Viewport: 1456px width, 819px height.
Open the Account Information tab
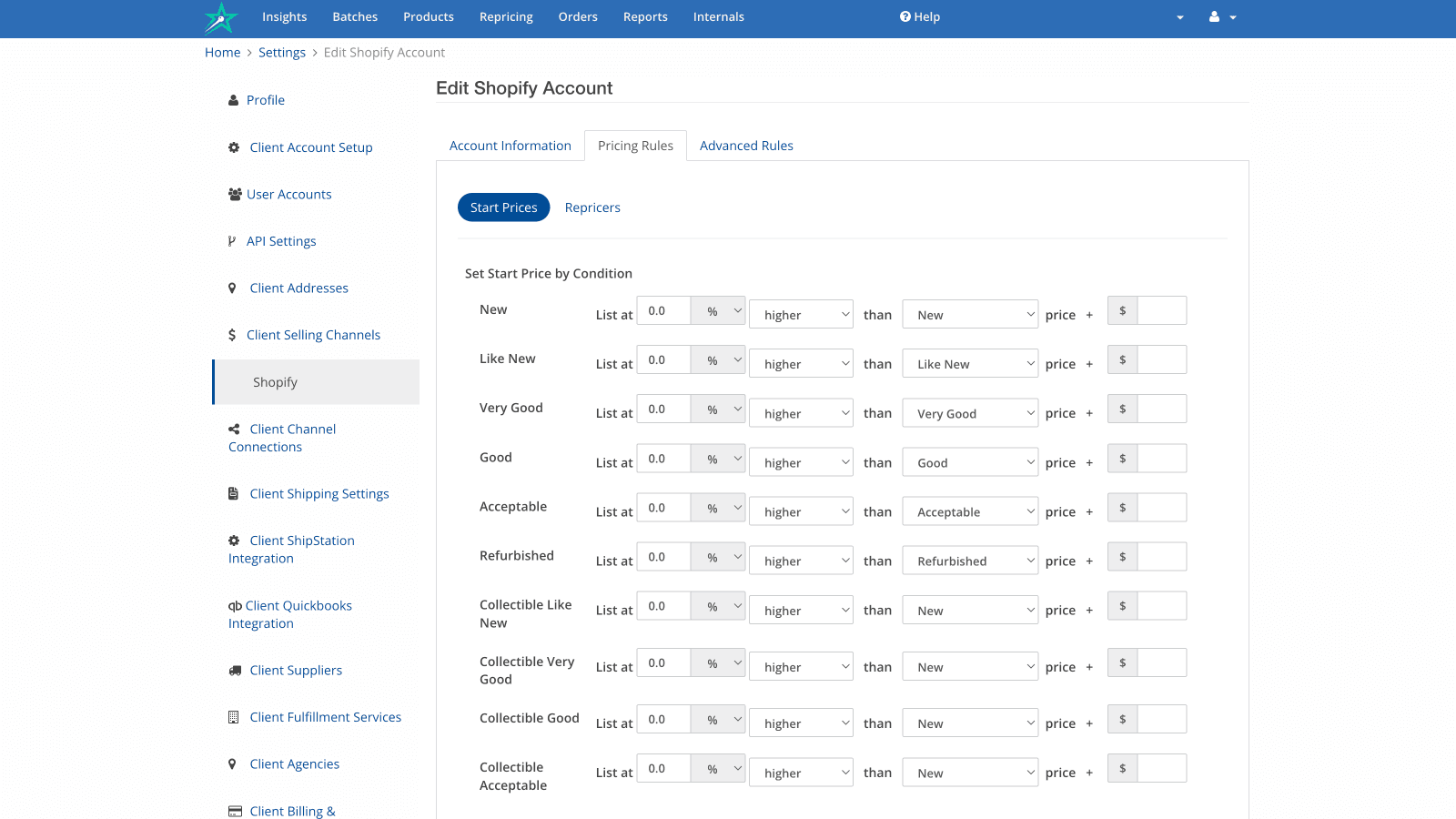coord(510,146)
